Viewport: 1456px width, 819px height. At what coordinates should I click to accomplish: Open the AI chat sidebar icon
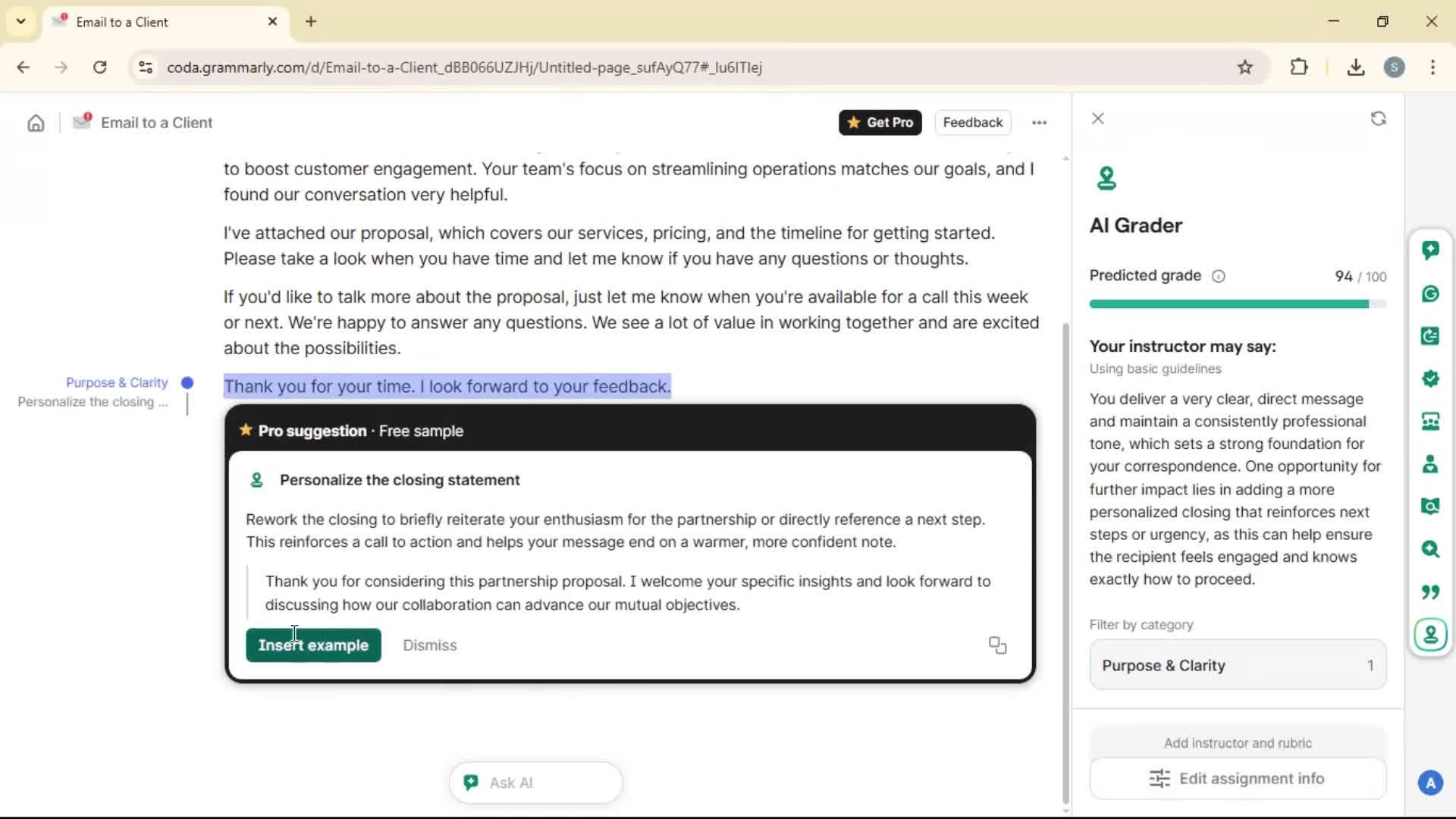[x=1430, y=250]
